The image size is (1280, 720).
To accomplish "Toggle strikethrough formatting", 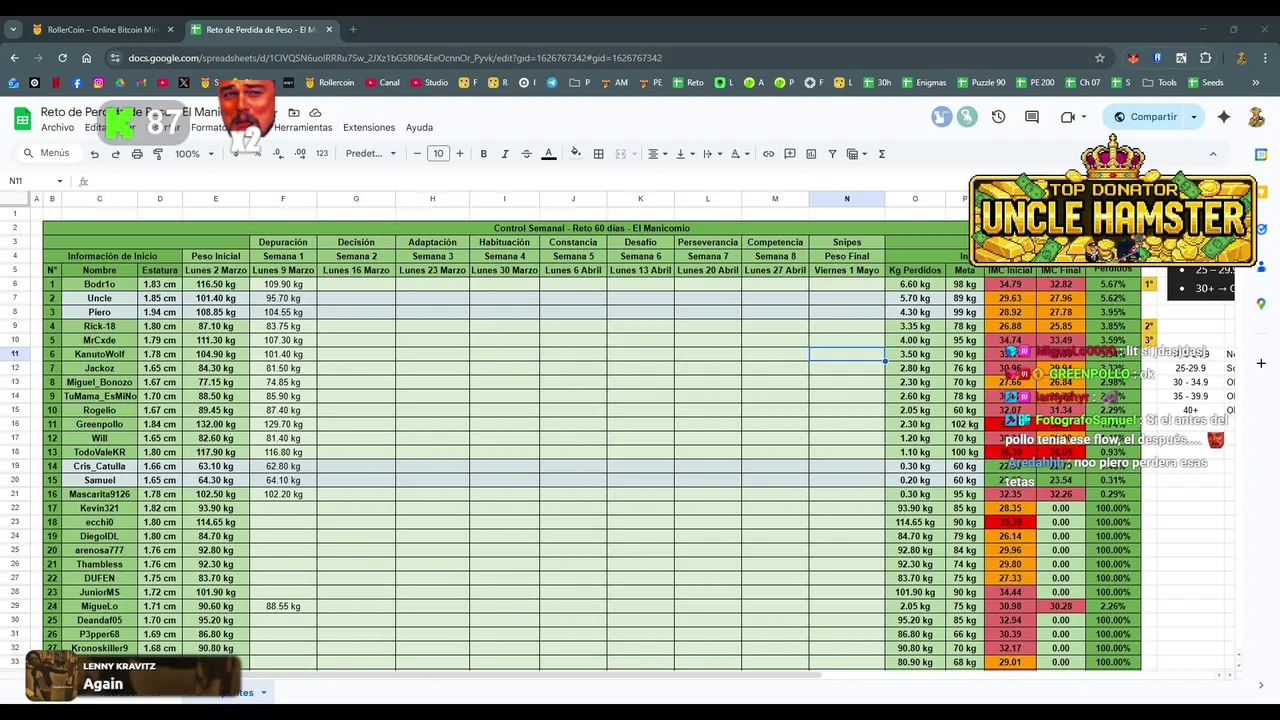I will tap(526, 154).
